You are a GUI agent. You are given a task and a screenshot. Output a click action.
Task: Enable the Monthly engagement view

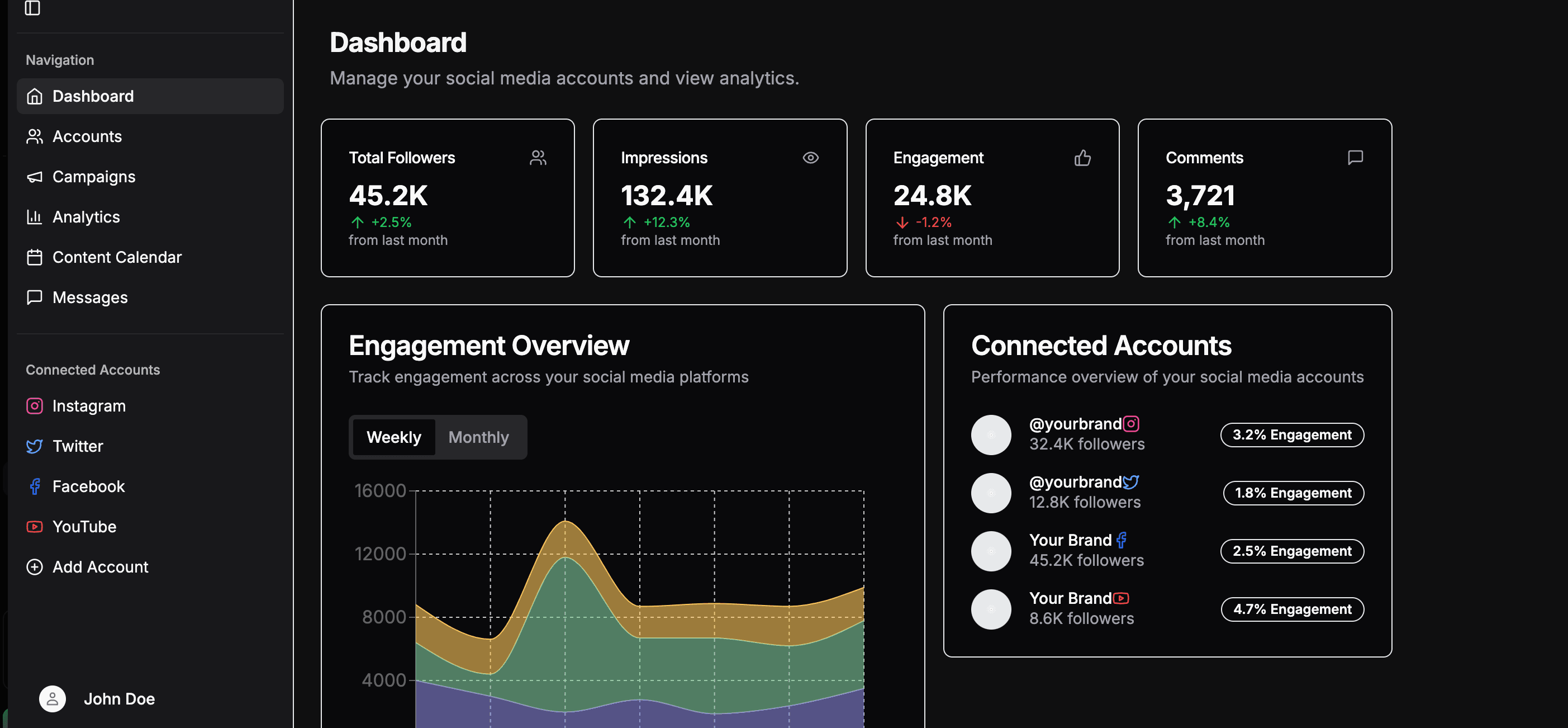(x=478, y=437)
